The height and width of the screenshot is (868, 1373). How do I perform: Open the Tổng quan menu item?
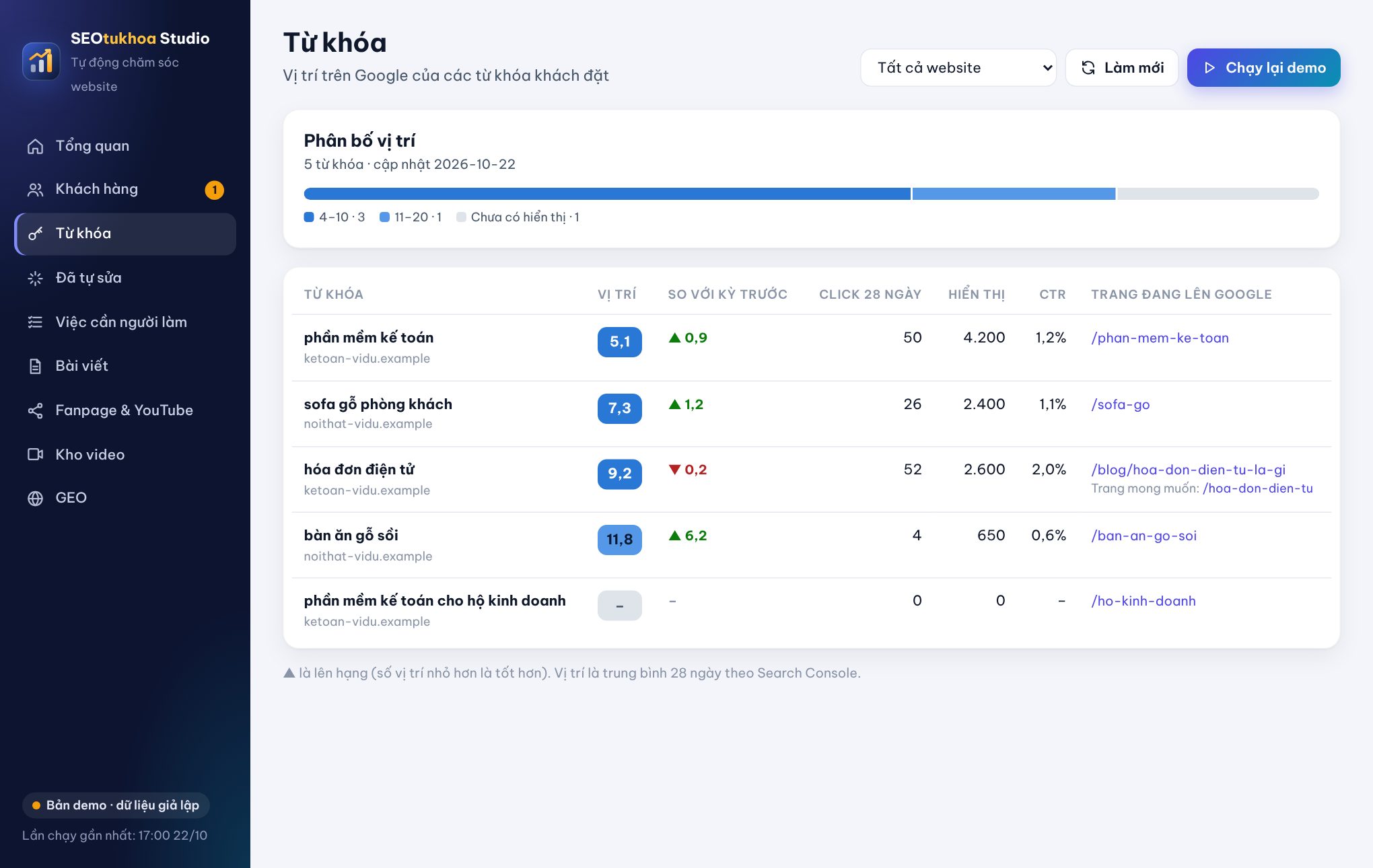coord(125,146)
